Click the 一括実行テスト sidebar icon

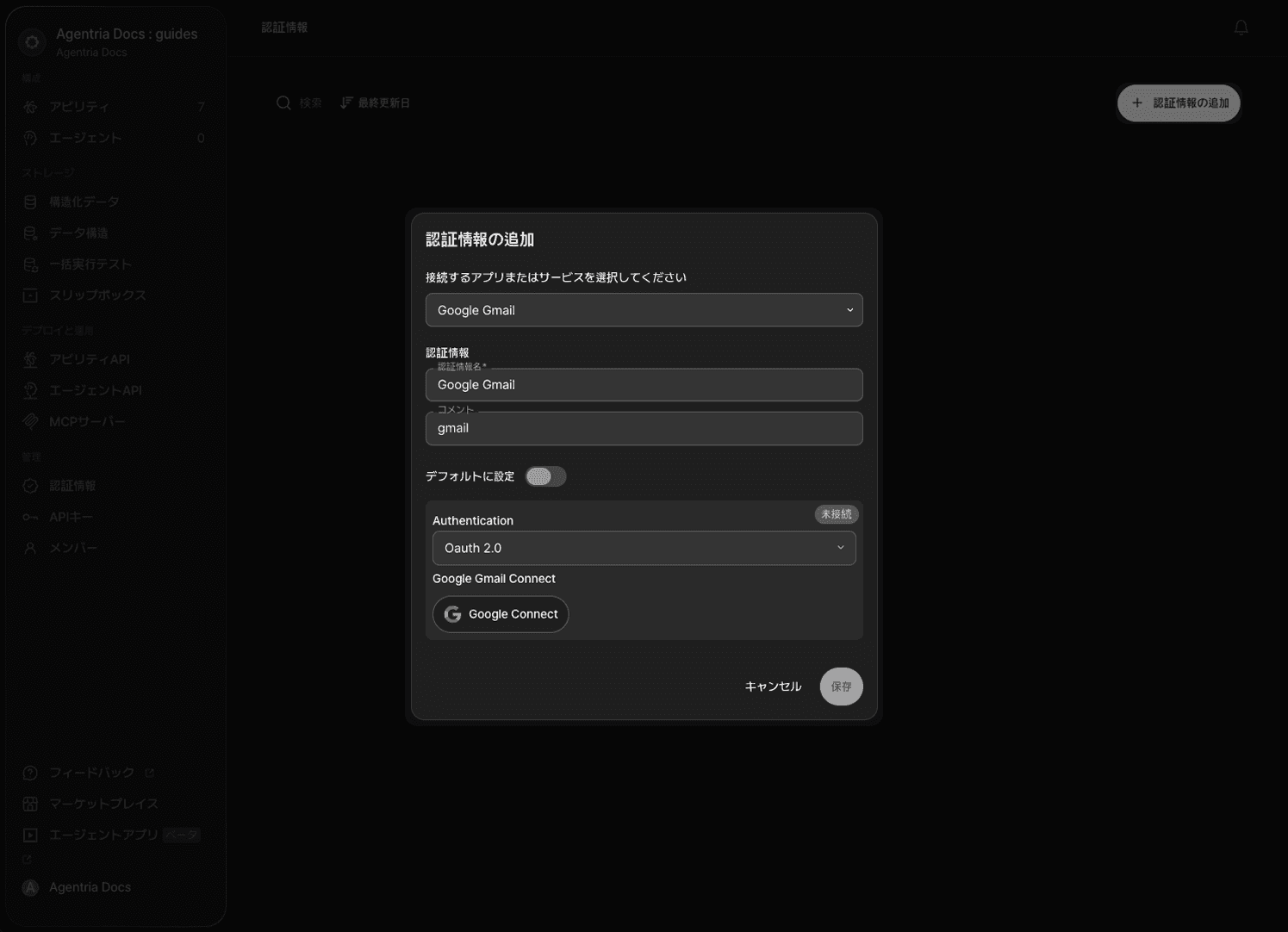tap(30, 264)
